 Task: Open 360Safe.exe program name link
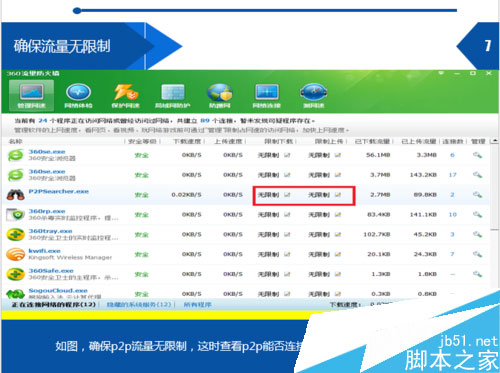point(51,271)
